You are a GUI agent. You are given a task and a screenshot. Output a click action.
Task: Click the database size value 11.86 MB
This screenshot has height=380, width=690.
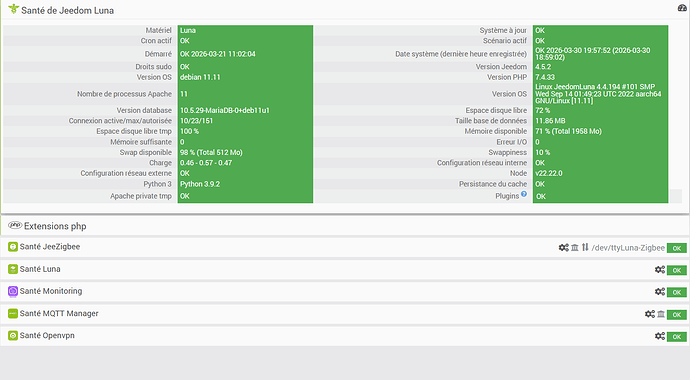coord(550,121)
